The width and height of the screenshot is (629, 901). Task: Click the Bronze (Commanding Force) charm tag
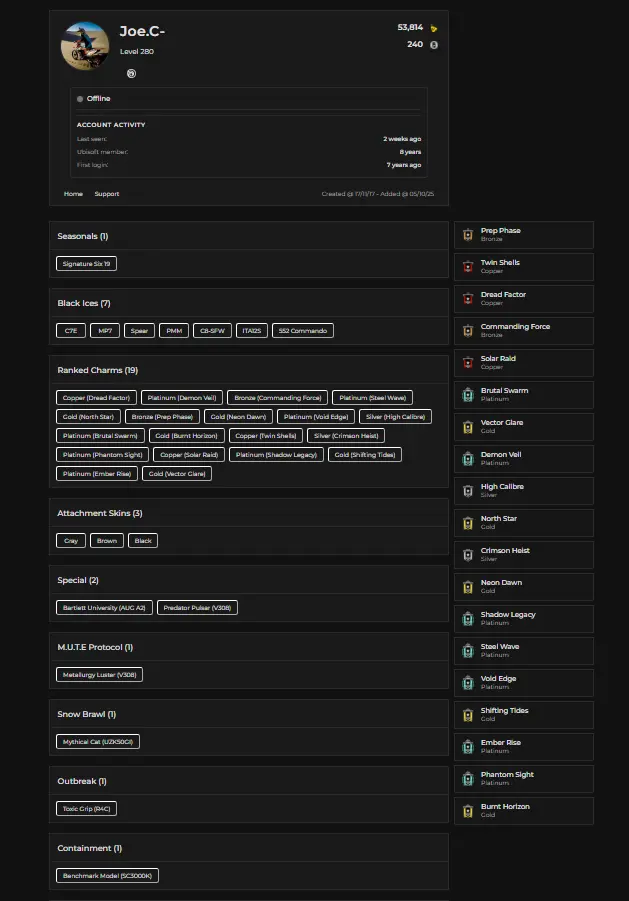tap(277, 398)
